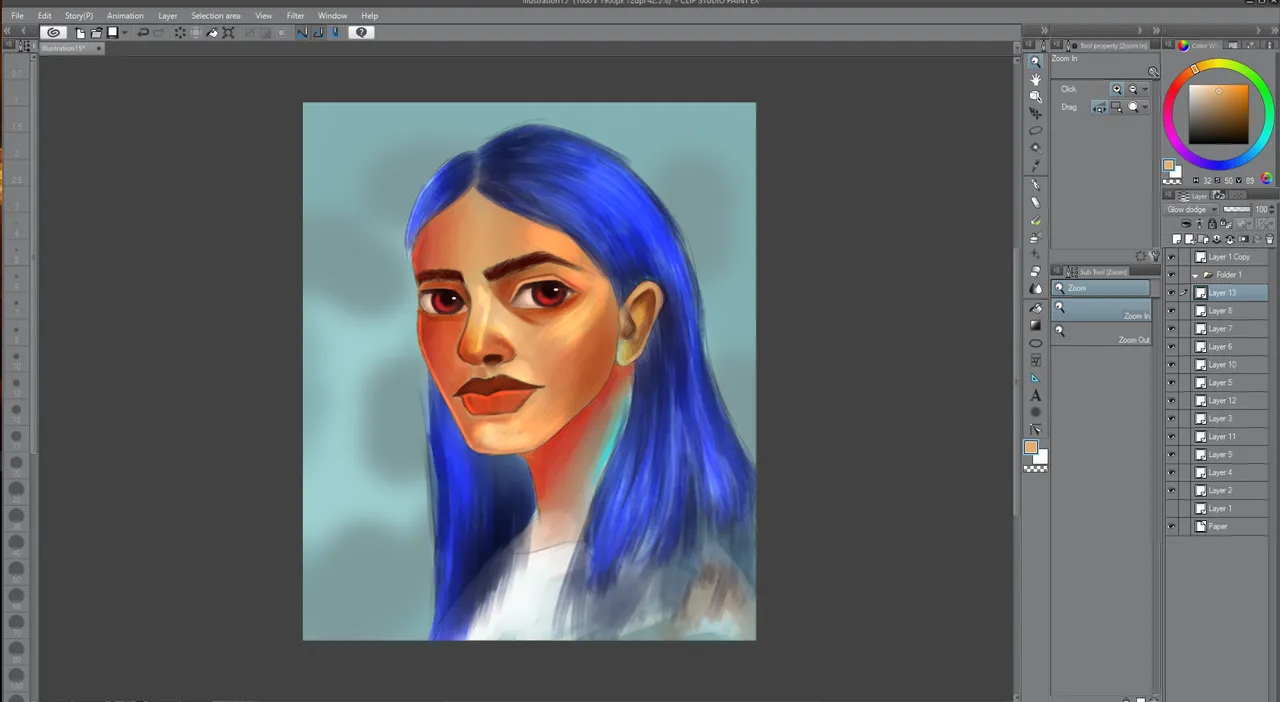
Task: Select the Pen tool
Action: (1035, 185)
